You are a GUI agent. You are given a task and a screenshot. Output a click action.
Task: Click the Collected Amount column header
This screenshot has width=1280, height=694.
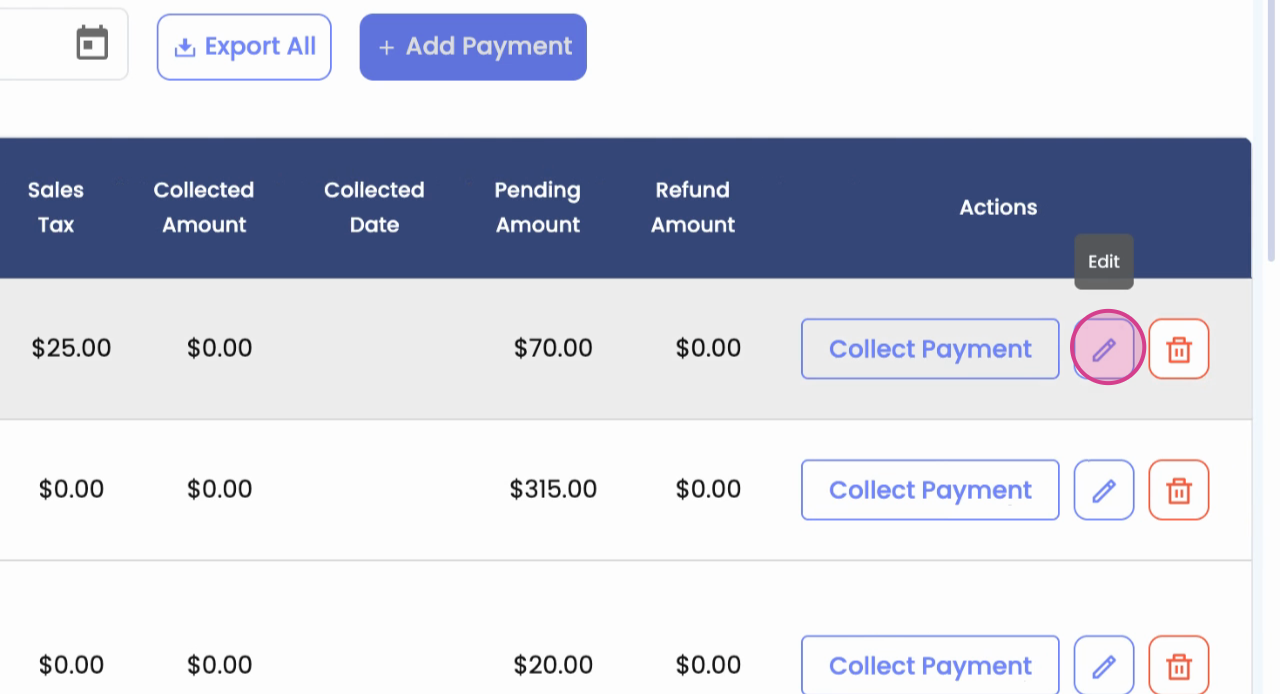(204, 207)
